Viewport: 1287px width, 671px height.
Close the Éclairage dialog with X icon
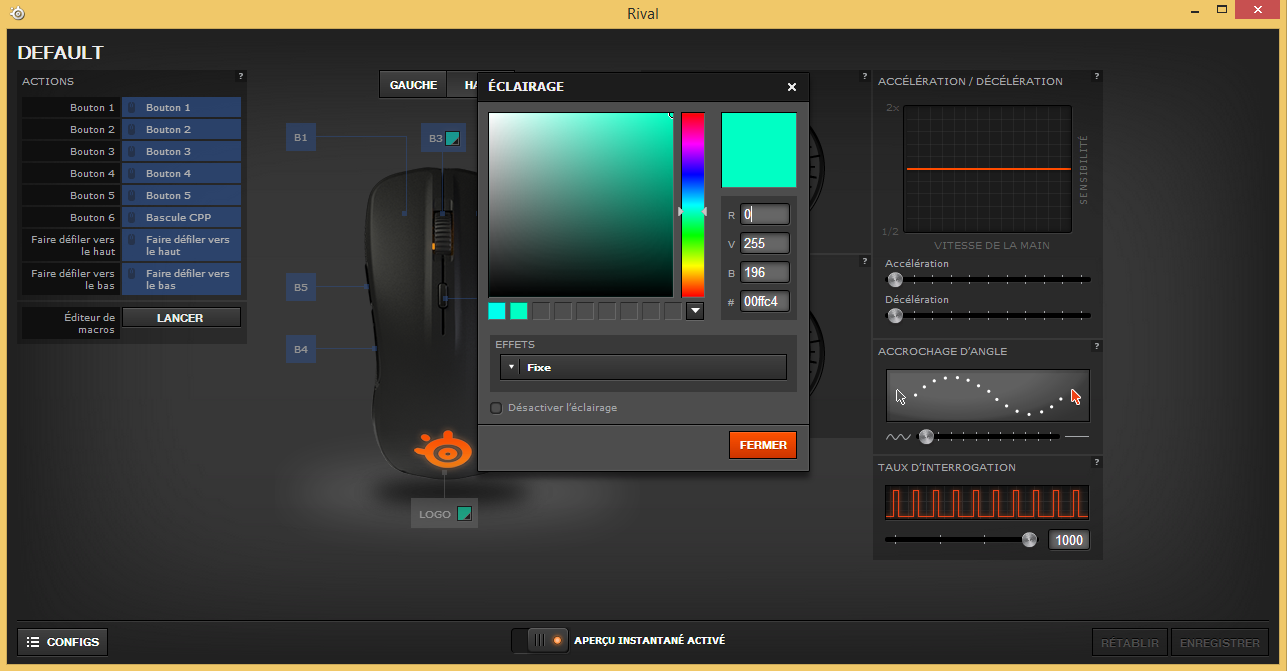point(791,87)
